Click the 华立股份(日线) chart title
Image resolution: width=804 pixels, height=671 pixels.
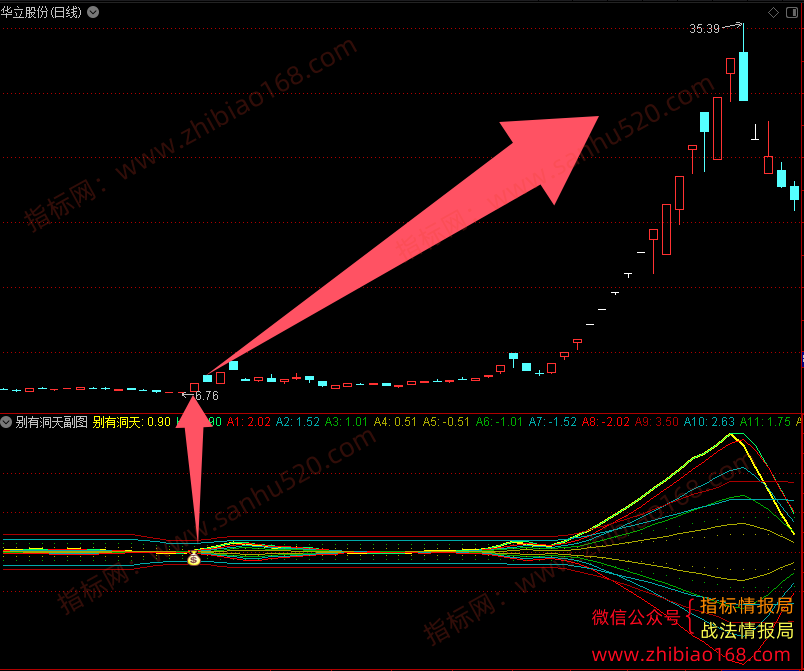(x=41, y=12)
